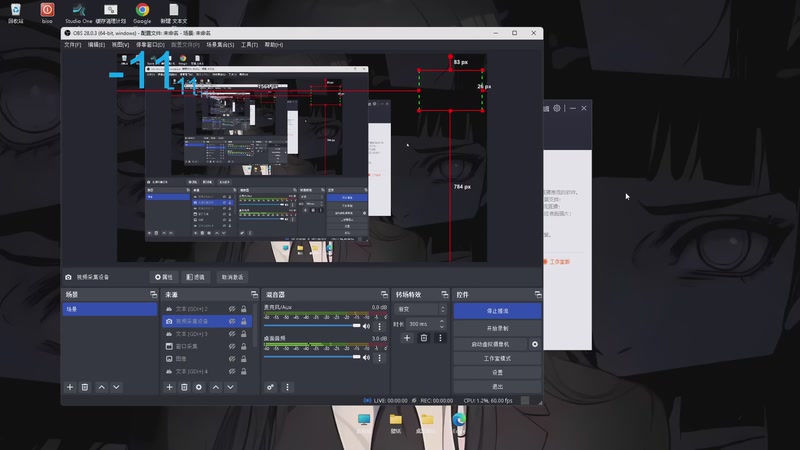
Task: Select the 场景 item in the scenes list
Action: pyautogui.click(x=110, y=309)
